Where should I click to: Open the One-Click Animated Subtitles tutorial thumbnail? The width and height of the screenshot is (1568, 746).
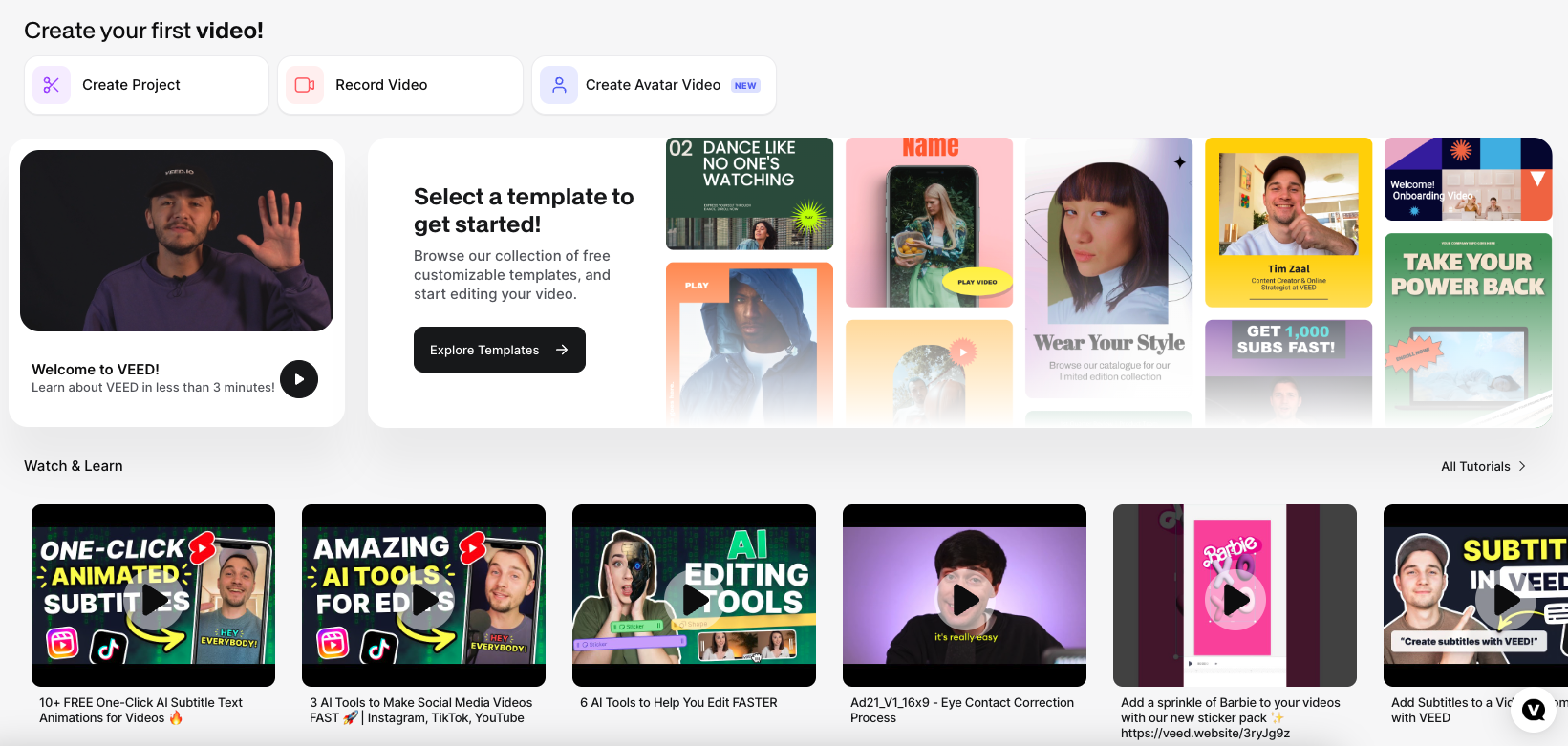coord(153,594)
